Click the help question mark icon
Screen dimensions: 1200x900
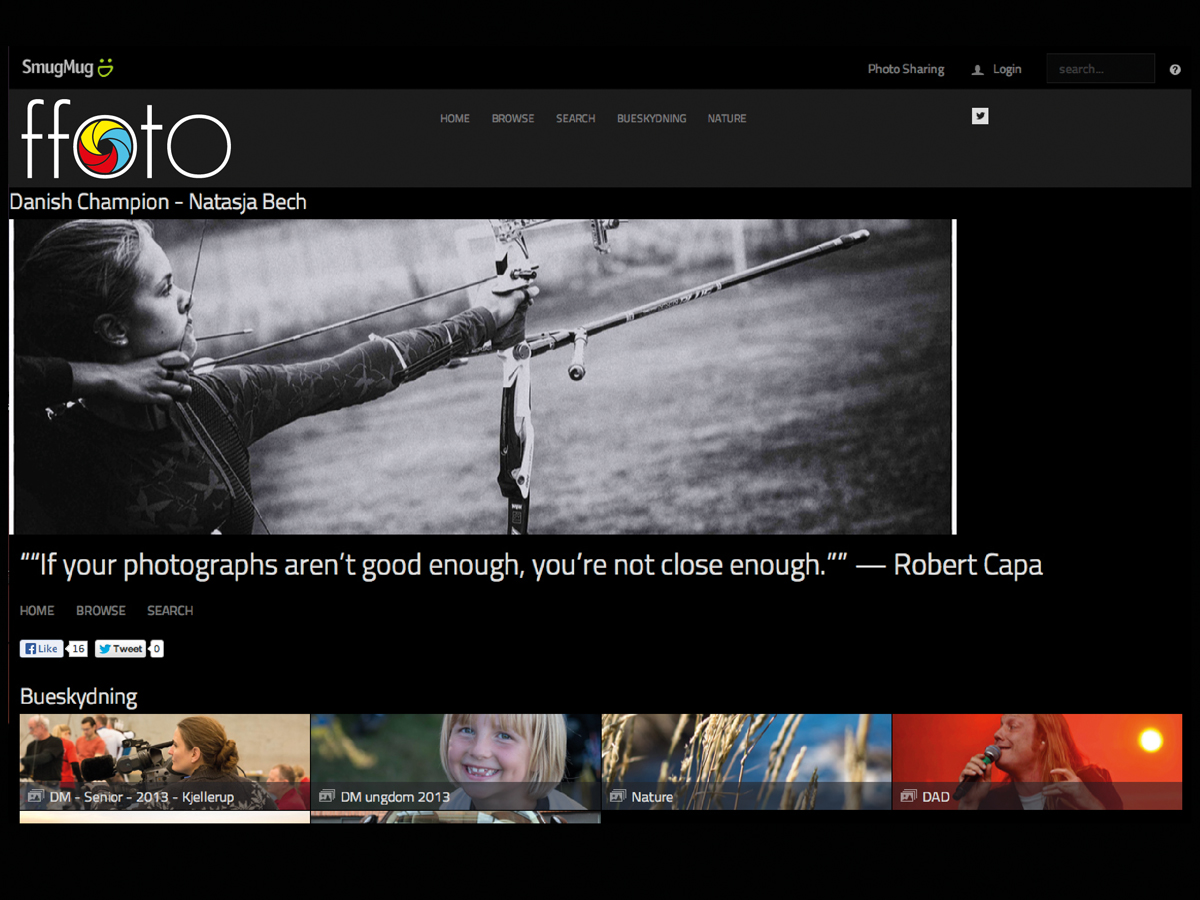[x=1175, y=70]
